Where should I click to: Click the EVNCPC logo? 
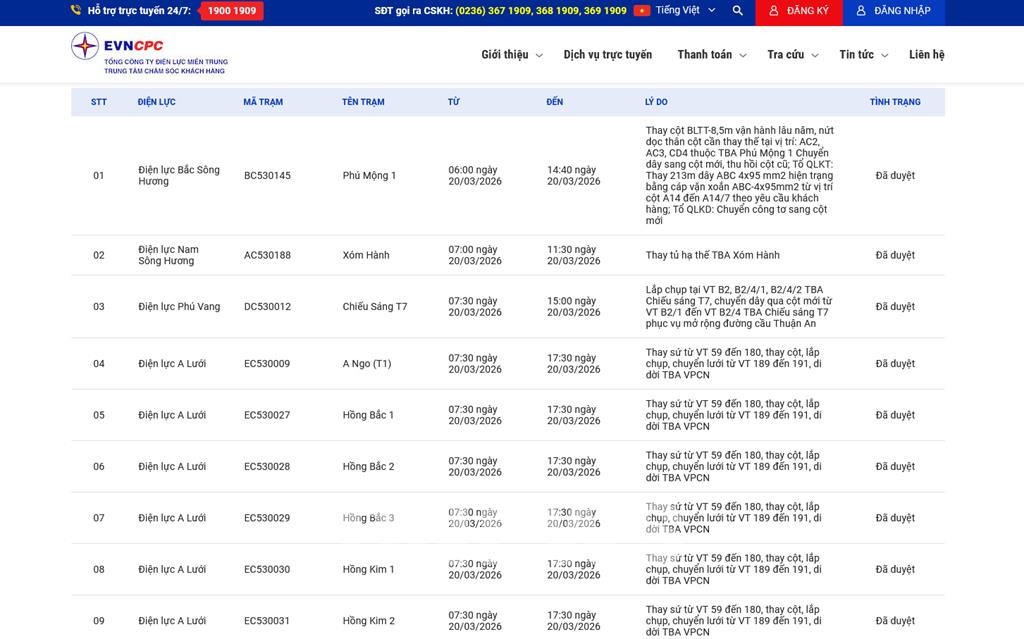(148, 55)
